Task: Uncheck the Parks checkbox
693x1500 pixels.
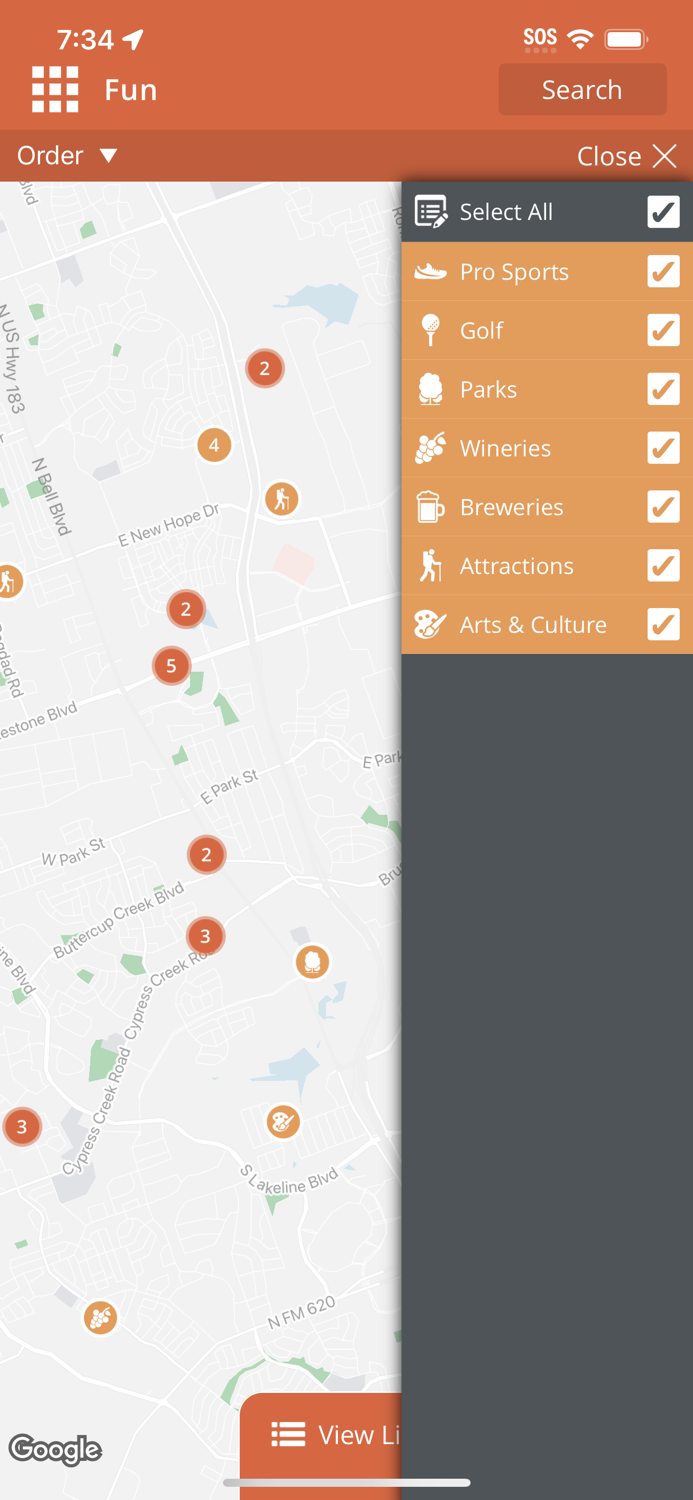Action: (663, 389)
